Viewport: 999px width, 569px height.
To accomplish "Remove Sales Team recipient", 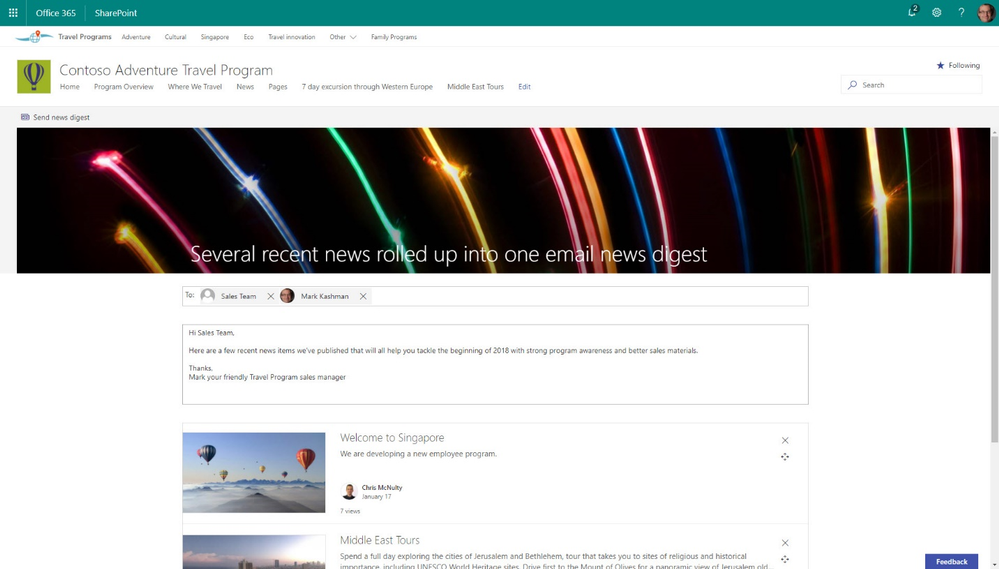I will point(271,296).
